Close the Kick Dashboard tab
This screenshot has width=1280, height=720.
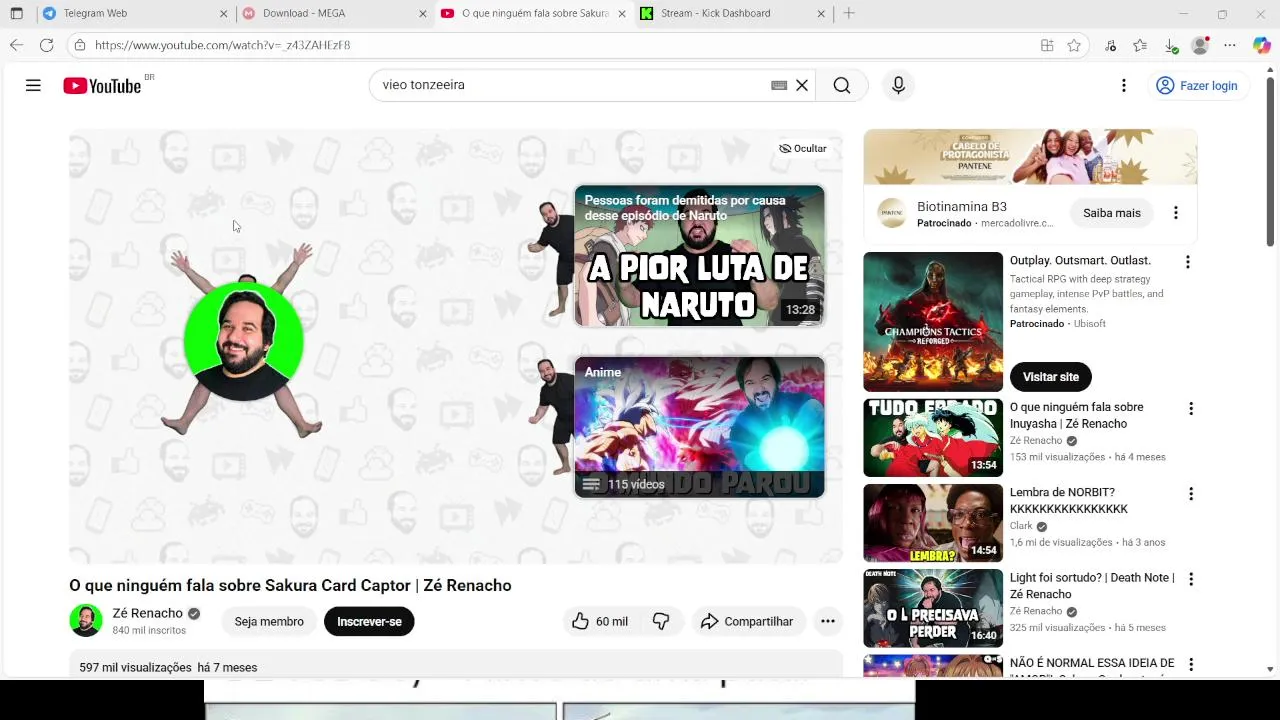tap(821, 13)
